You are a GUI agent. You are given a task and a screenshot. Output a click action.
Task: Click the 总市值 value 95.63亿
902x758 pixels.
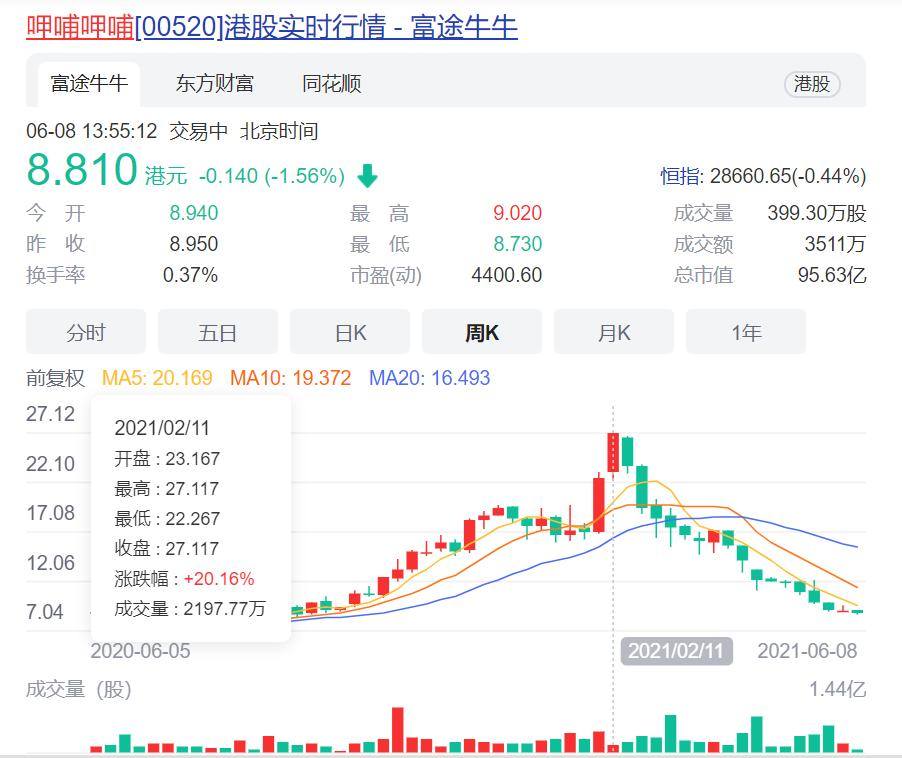(x=832, y=275)
